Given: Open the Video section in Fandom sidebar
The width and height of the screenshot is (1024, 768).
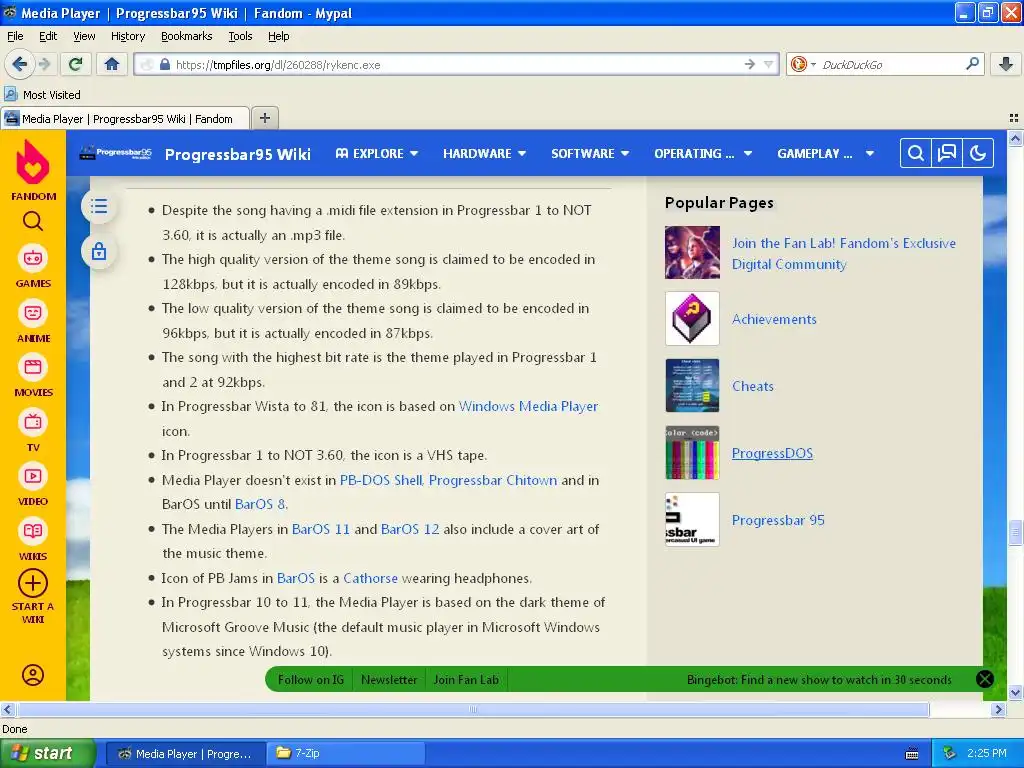Looking at the screenshot, I should coord(33,485).
